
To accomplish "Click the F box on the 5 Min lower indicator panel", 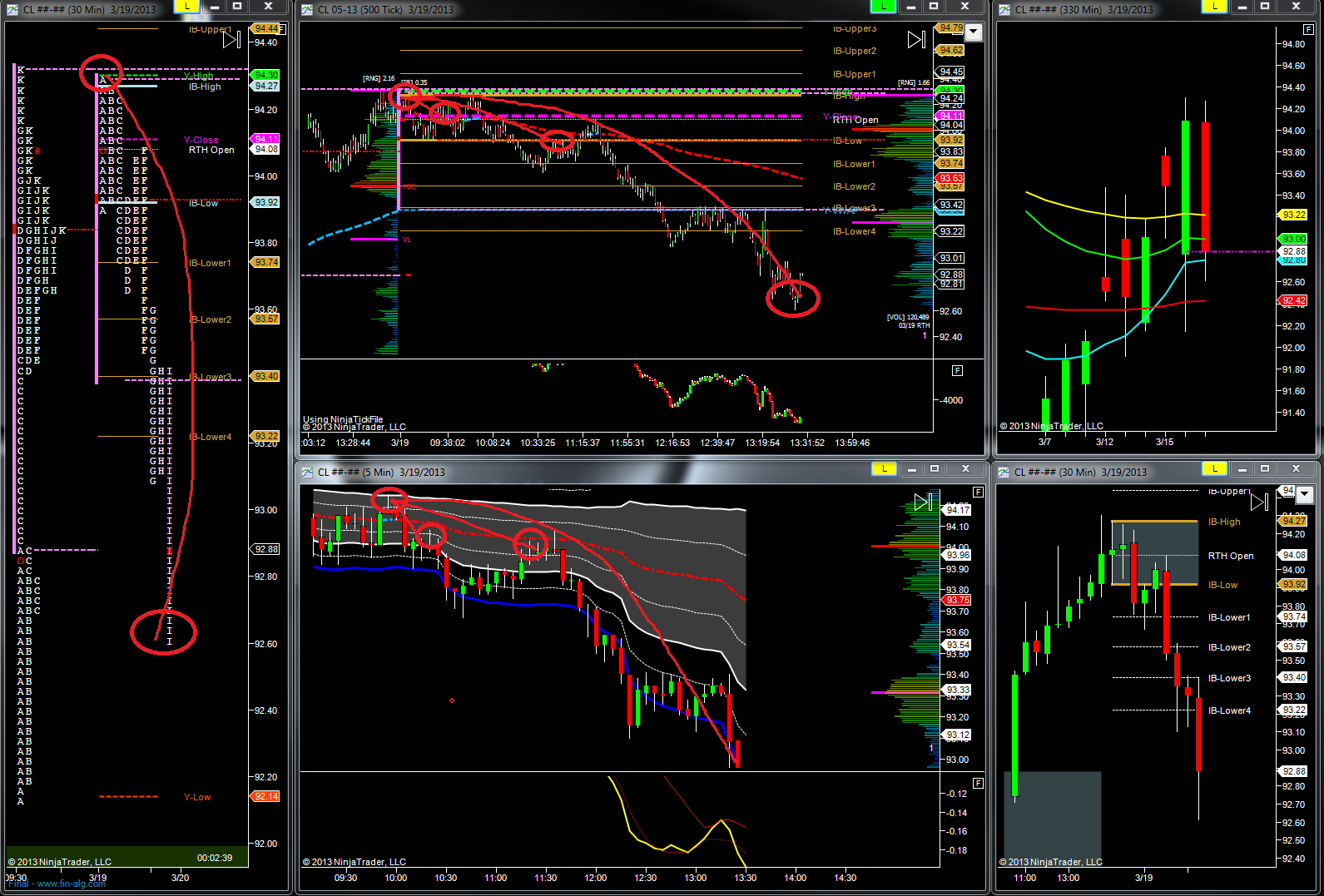I will coord(978,783).
